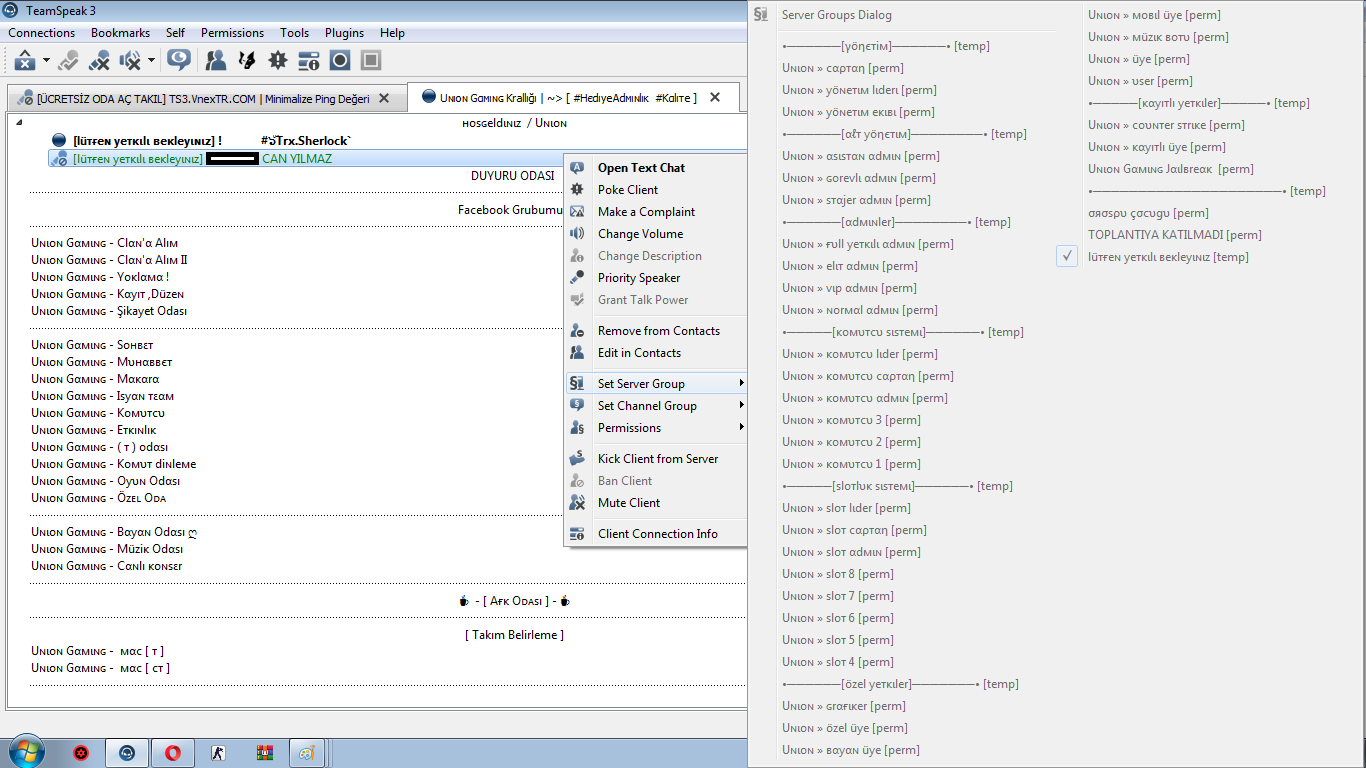Screen dimensions: 1366x768
Task: Expand the Set Channel Group submenu arrow
Action: pos(741,405)
